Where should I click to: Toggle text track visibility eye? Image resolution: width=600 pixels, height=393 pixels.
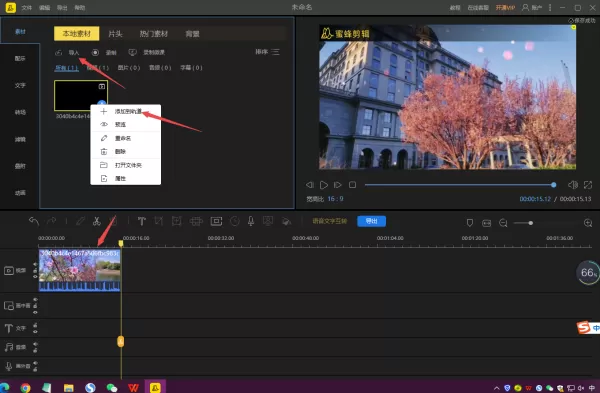(x=35, y=331)
